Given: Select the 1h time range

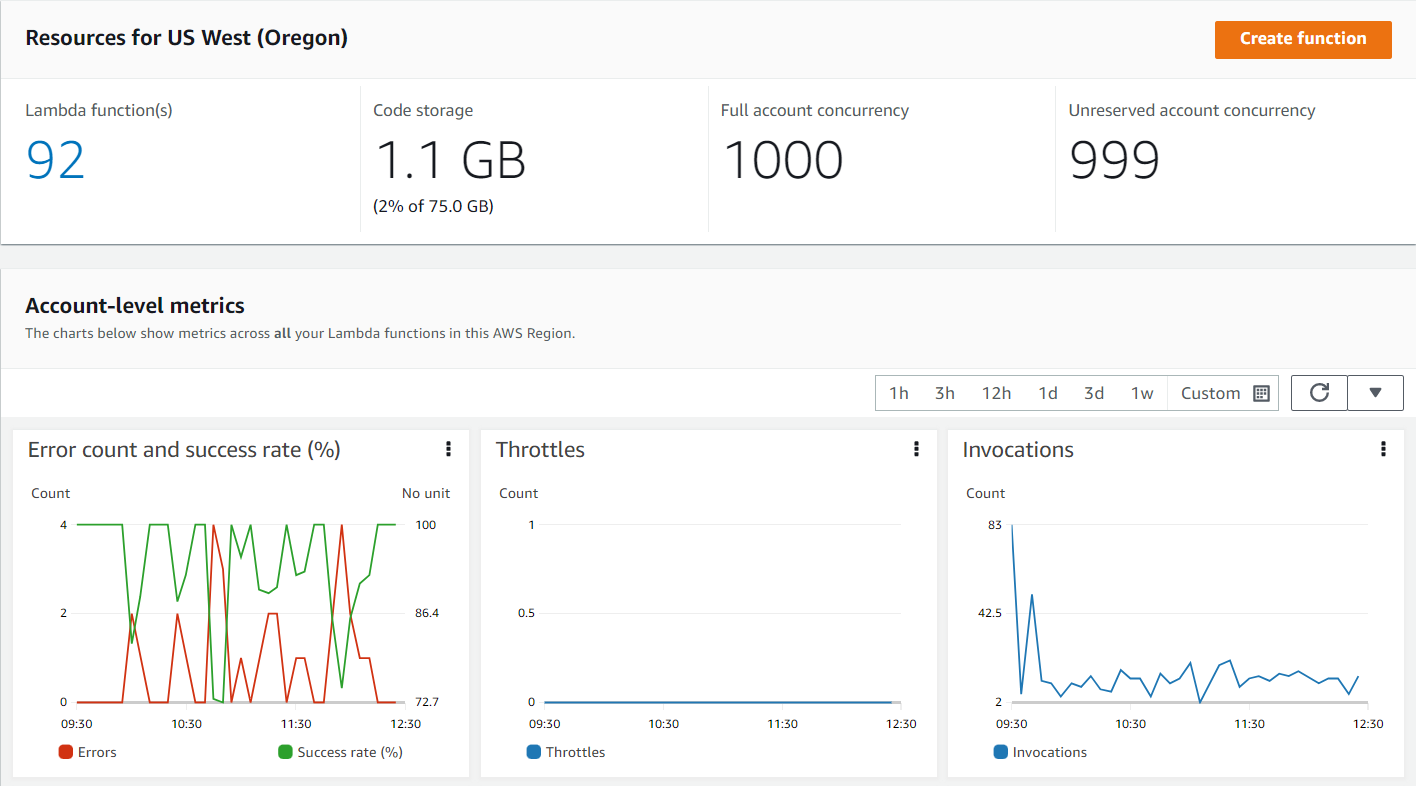Looking at the screenshot, I should (x=898, y=392).
